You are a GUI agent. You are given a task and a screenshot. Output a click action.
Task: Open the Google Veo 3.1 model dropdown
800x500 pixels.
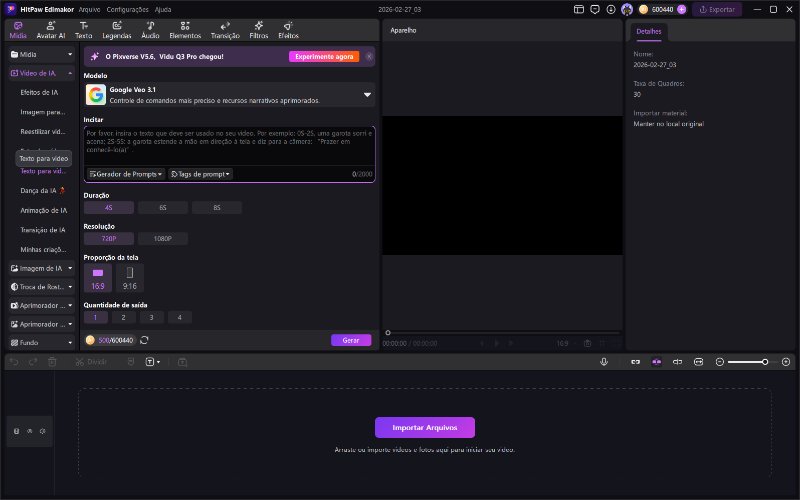point(230,94)
